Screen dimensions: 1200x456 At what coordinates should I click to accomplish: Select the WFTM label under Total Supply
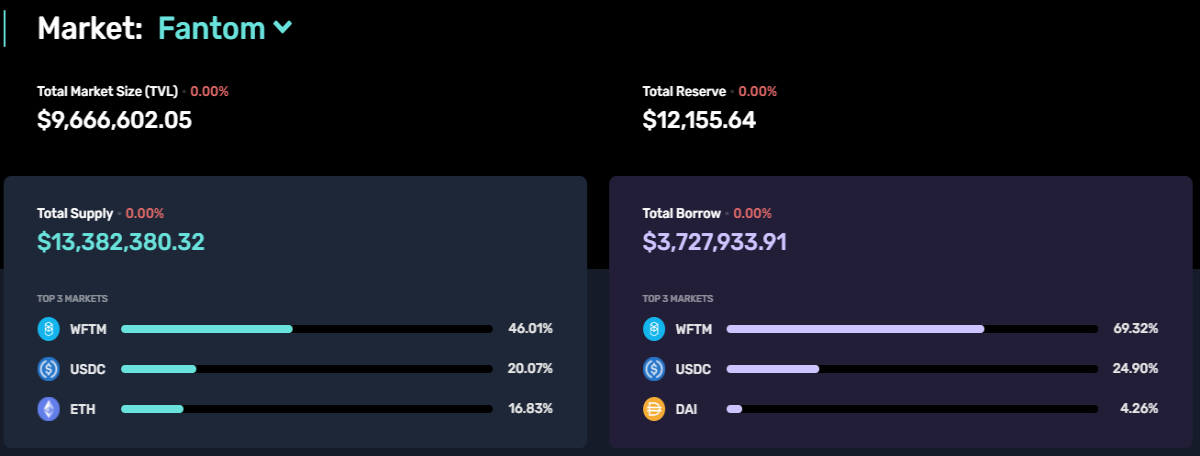(x=88, y=329)
